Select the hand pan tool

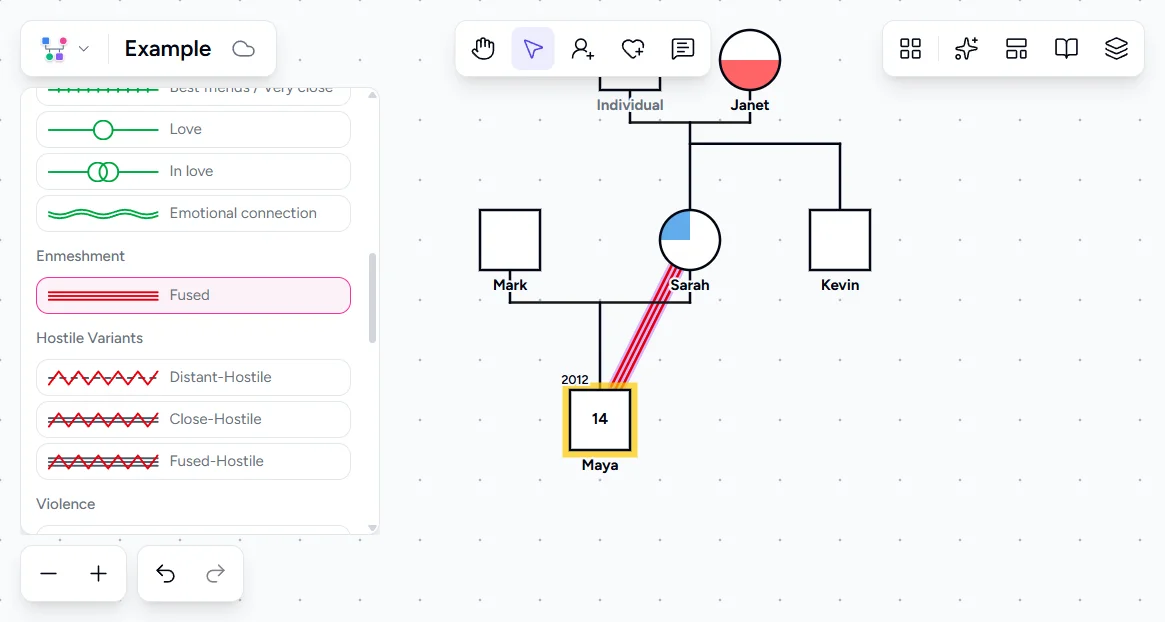(483, 49)
